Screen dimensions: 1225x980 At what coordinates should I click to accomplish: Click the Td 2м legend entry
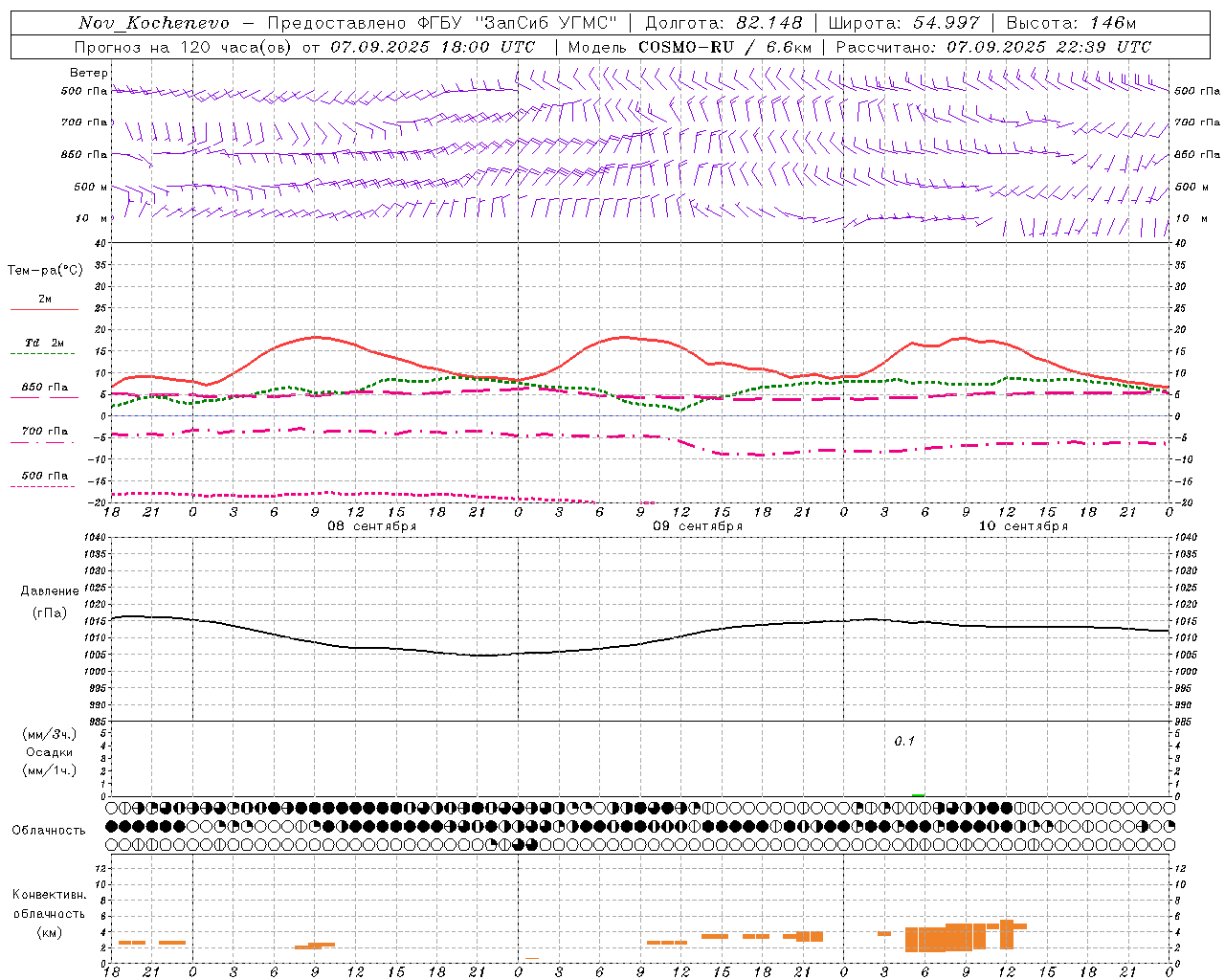(x=45, y=343)
